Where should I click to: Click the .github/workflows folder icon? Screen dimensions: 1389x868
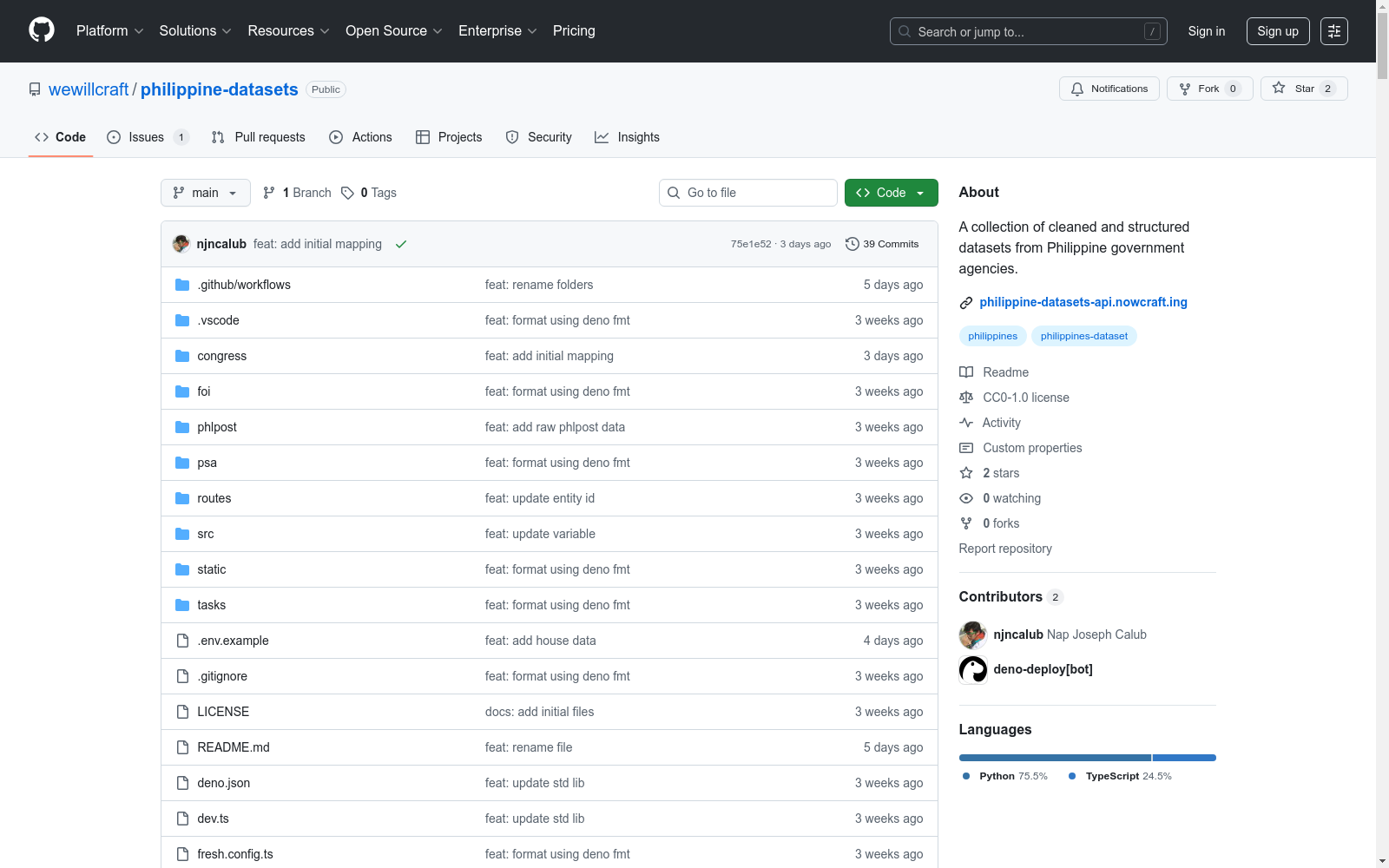(182, 285)
